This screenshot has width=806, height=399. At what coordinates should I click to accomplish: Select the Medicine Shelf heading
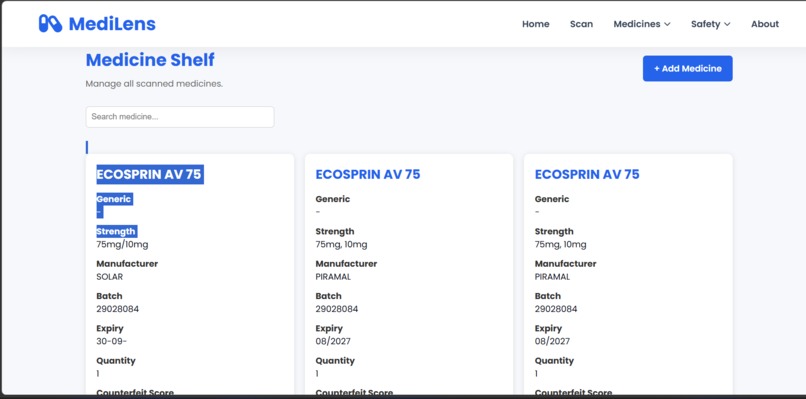pos(150,60)
